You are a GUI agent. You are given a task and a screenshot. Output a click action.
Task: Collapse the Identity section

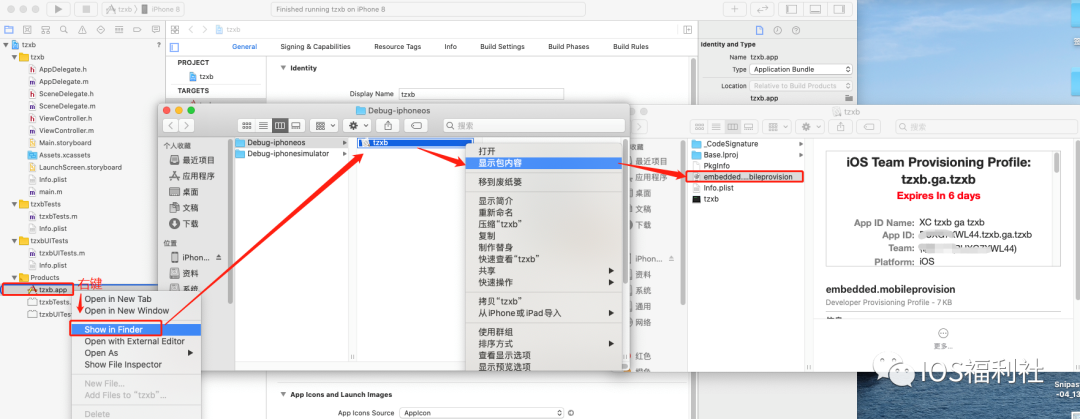[283, 68]
